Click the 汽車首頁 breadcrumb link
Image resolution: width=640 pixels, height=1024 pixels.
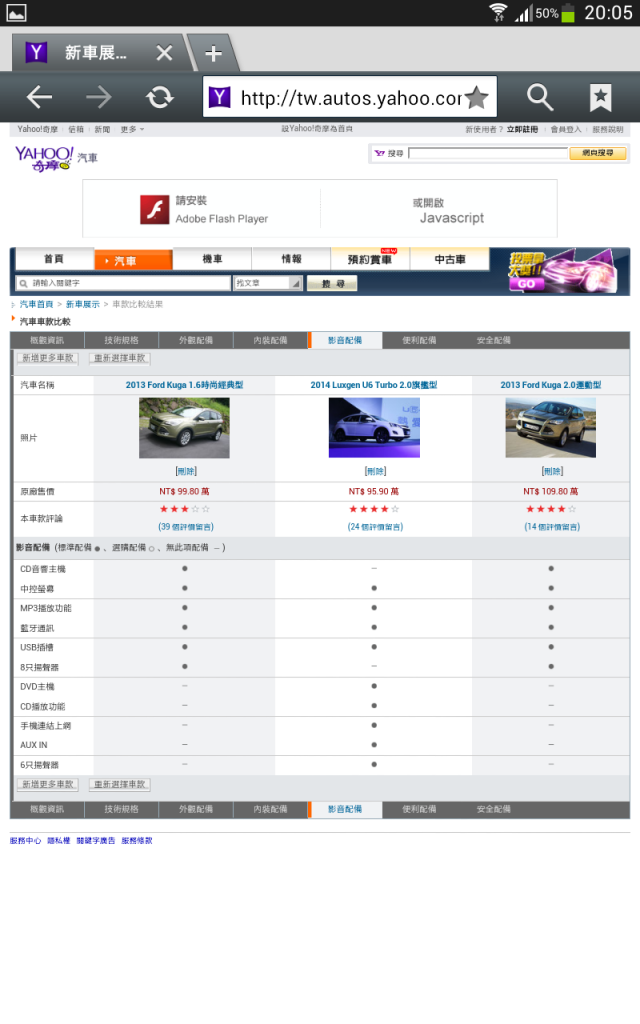pyautogui.click(x=36, y=304)
